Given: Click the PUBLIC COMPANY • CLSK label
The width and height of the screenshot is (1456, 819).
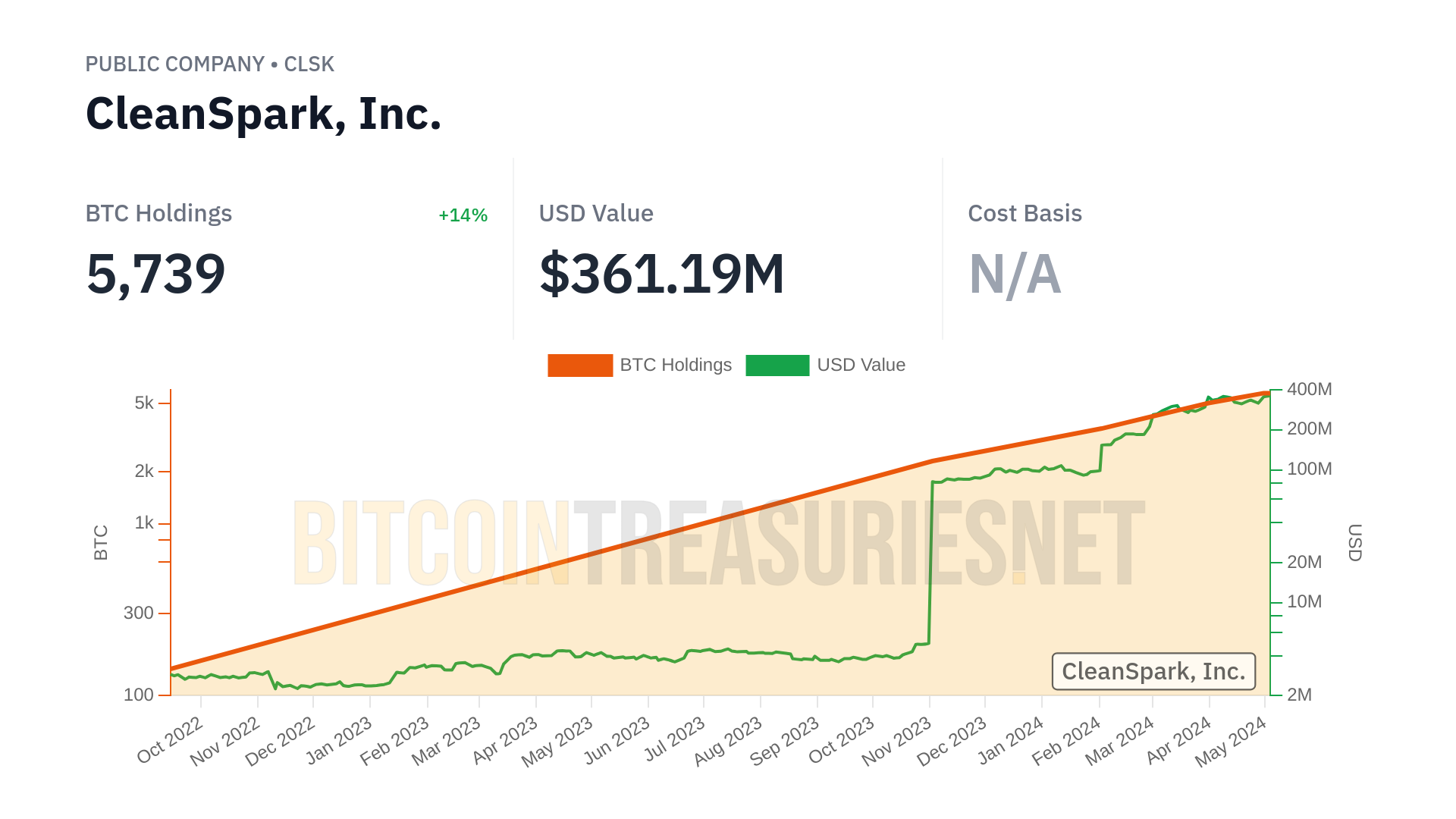Looking at the screenshot, I should pos(209,64).
